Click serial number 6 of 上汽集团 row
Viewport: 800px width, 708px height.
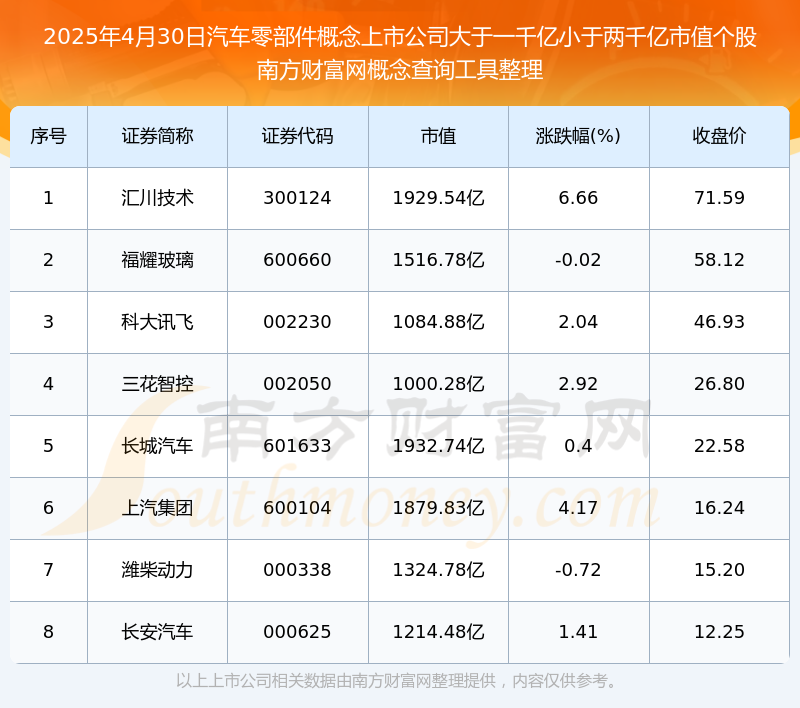click(48, 508)
